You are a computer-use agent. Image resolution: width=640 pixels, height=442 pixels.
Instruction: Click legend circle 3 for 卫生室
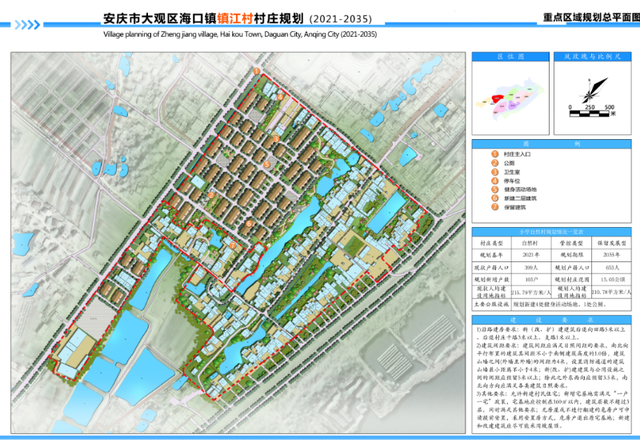click(x=495, y=172)
